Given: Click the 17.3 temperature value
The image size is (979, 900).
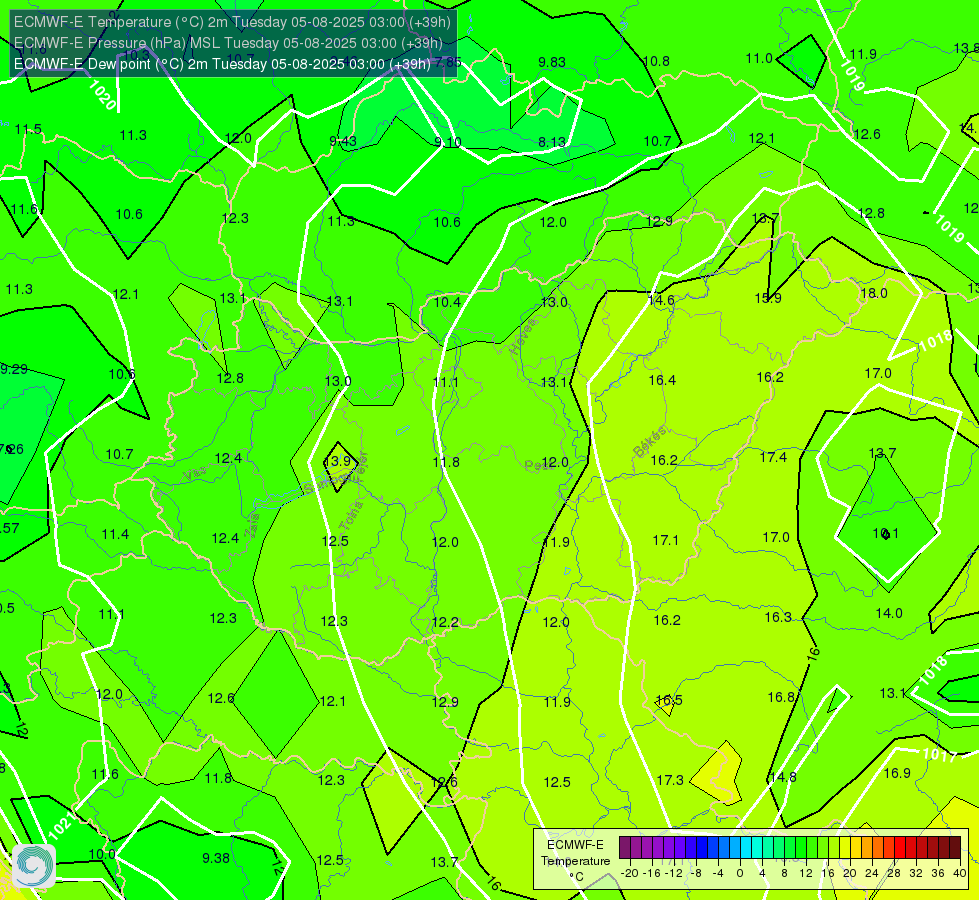Looking at the screenshot, I should (670, 780).
